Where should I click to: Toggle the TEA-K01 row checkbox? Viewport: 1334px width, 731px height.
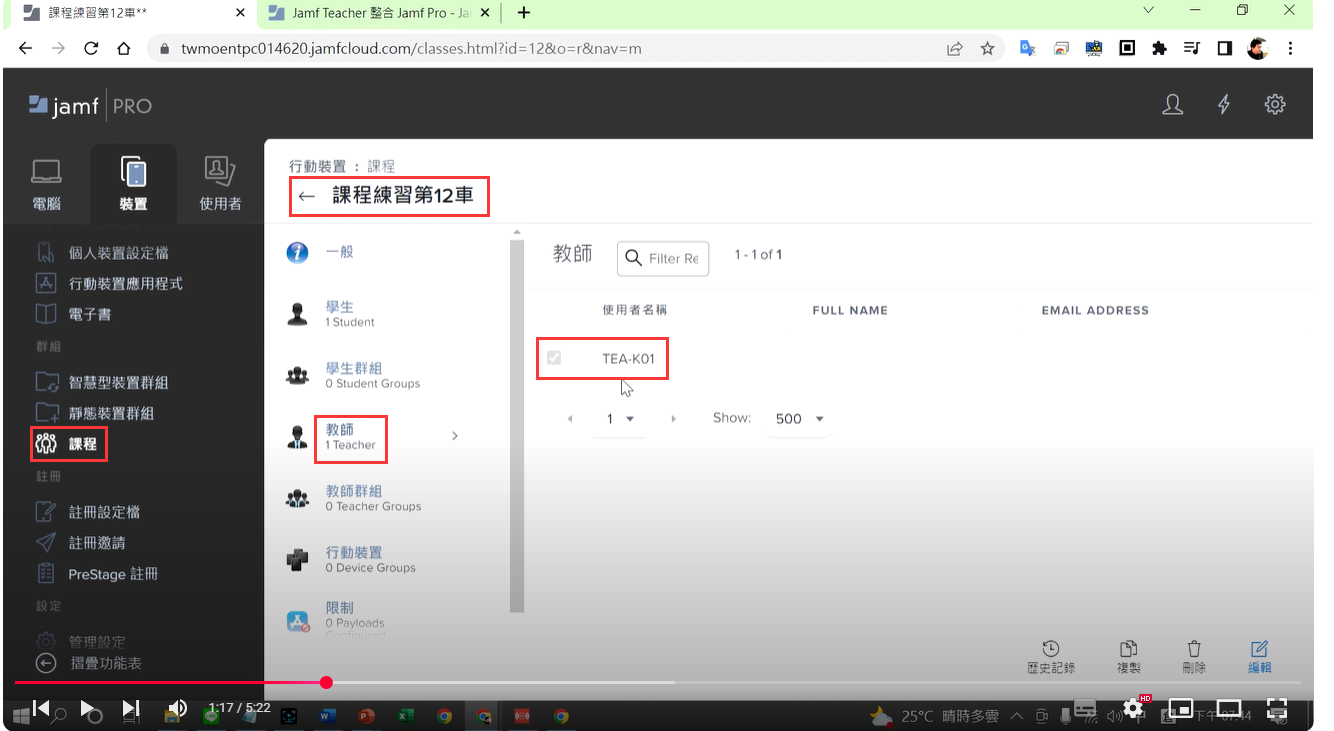click(x=554, y=358)
